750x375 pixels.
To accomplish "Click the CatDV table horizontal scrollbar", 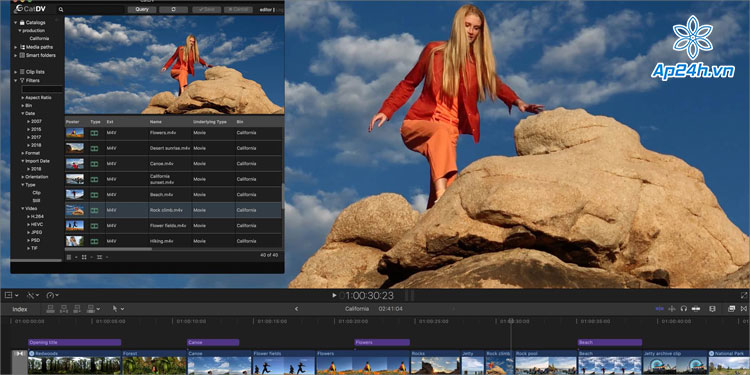I will click(109, 249).
